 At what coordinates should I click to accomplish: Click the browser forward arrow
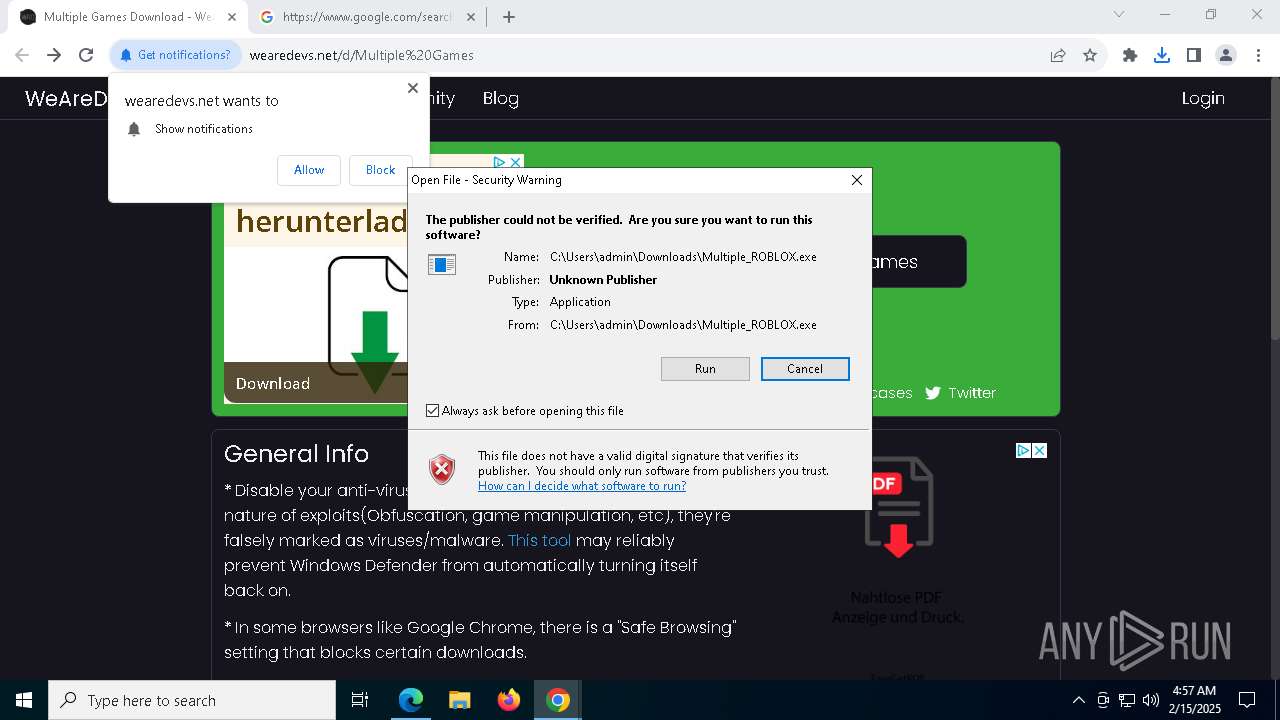[54, 55]
